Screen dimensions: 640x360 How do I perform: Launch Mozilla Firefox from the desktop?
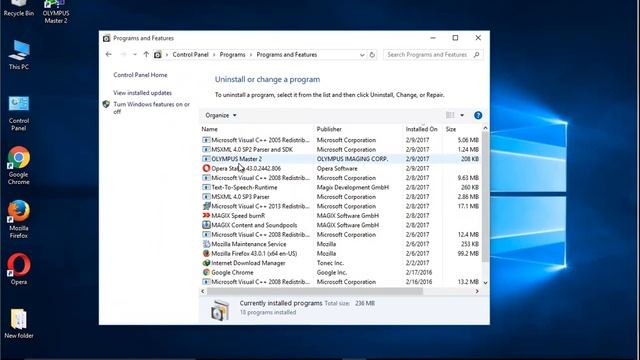(x=19, y=219)
